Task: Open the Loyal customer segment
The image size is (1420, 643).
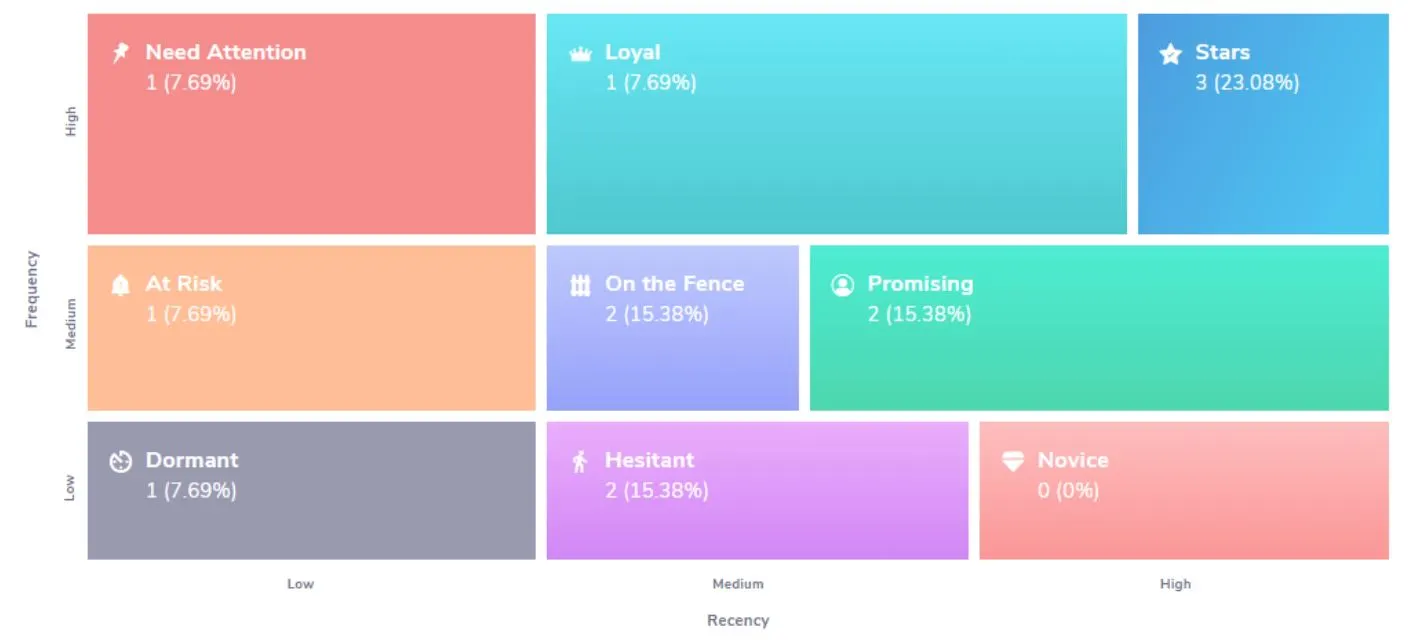Action: tap(836, 124)
